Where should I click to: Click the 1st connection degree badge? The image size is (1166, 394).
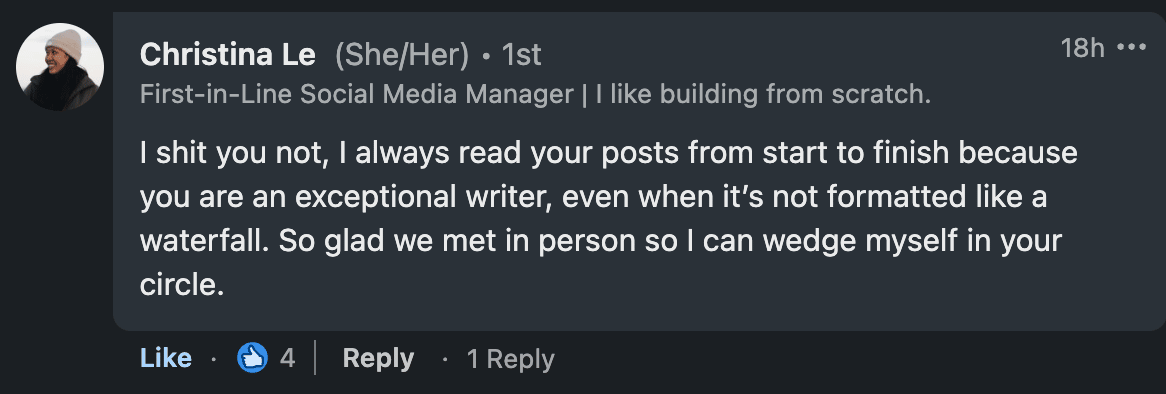tap(521, 55)
